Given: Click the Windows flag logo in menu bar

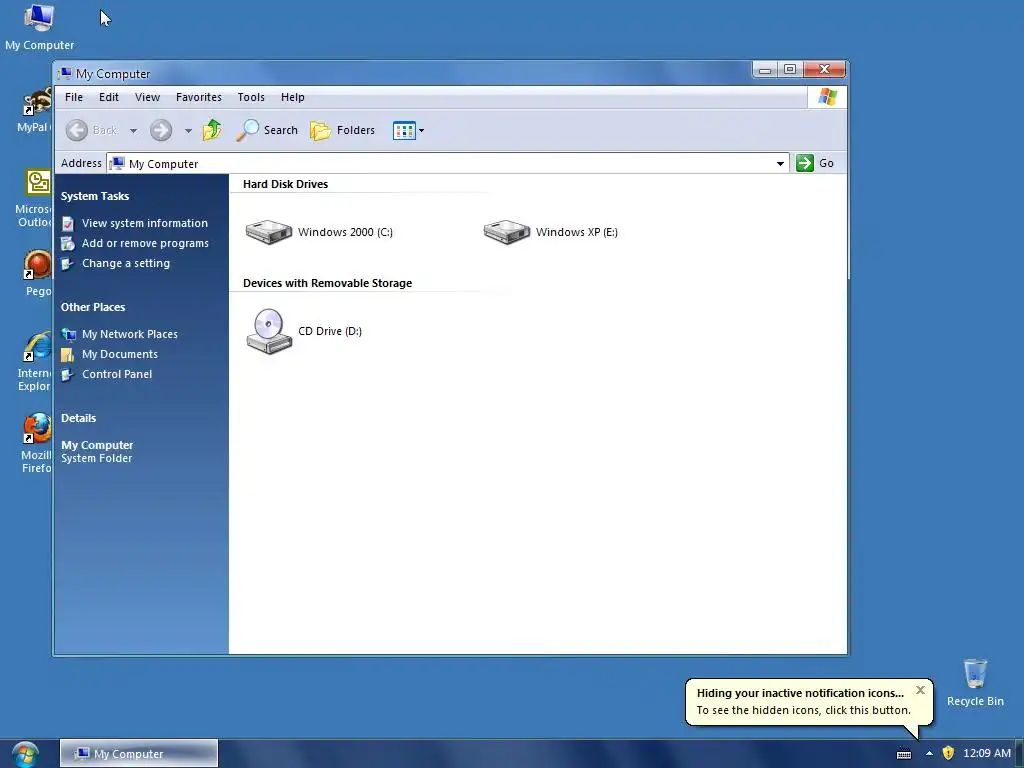Looking at the screenshot, I should click(827, 97).
